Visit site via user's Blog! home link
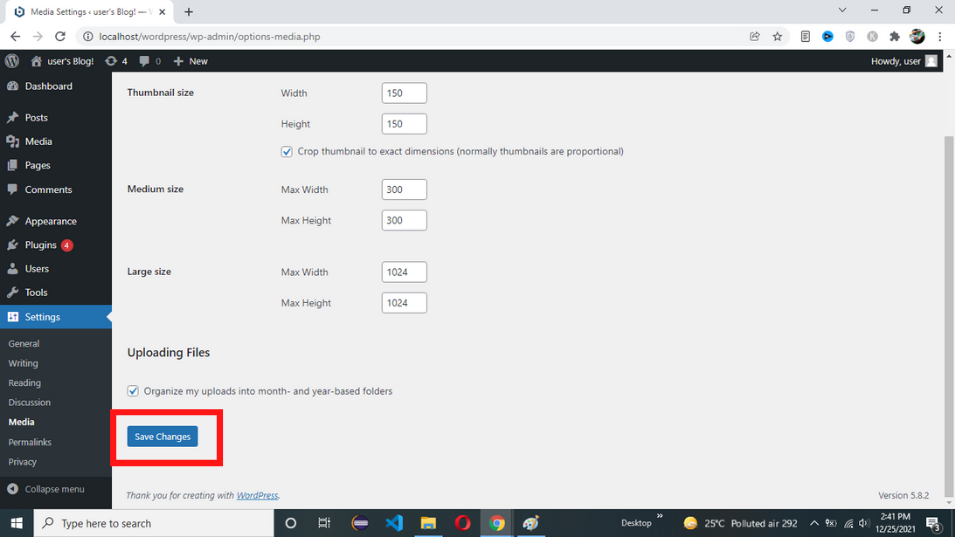This screenshot has width=956, height=537. 62,61
